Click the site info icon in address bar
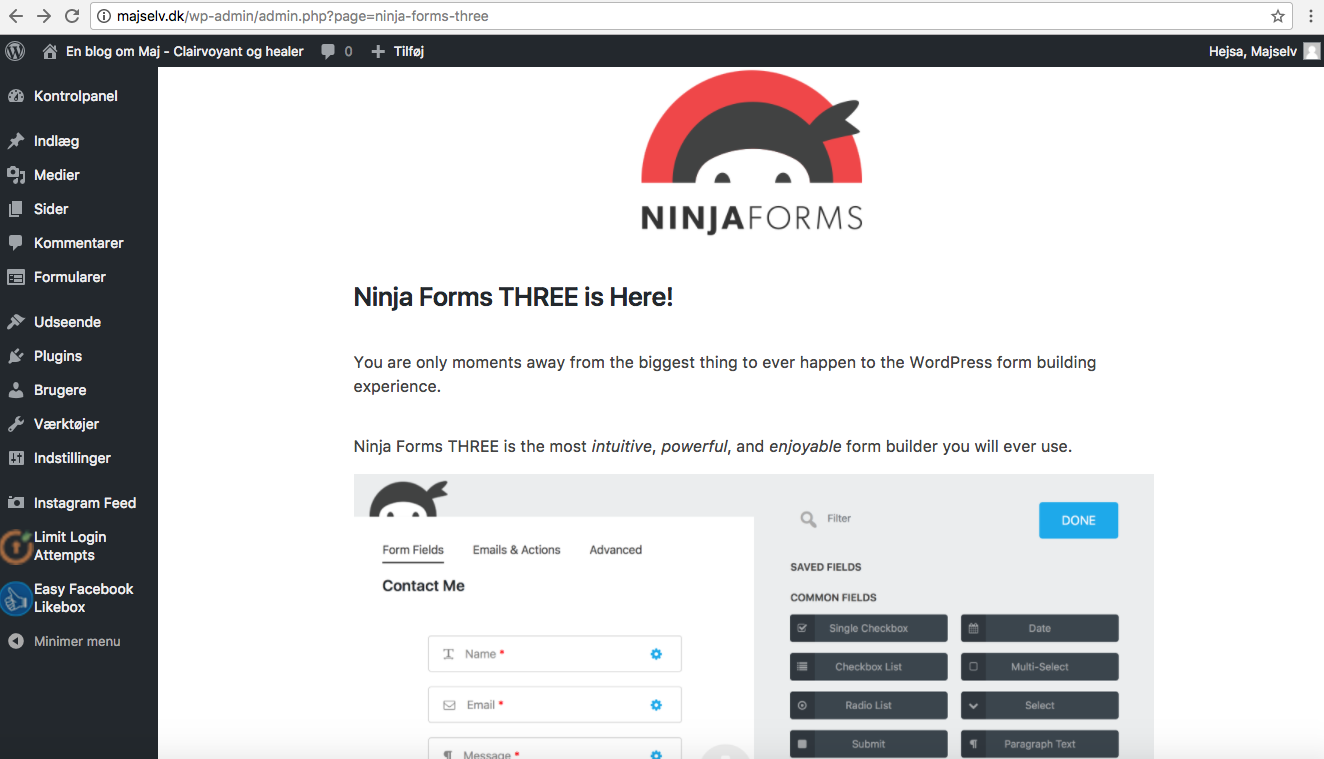 click(x=104, y=16)
